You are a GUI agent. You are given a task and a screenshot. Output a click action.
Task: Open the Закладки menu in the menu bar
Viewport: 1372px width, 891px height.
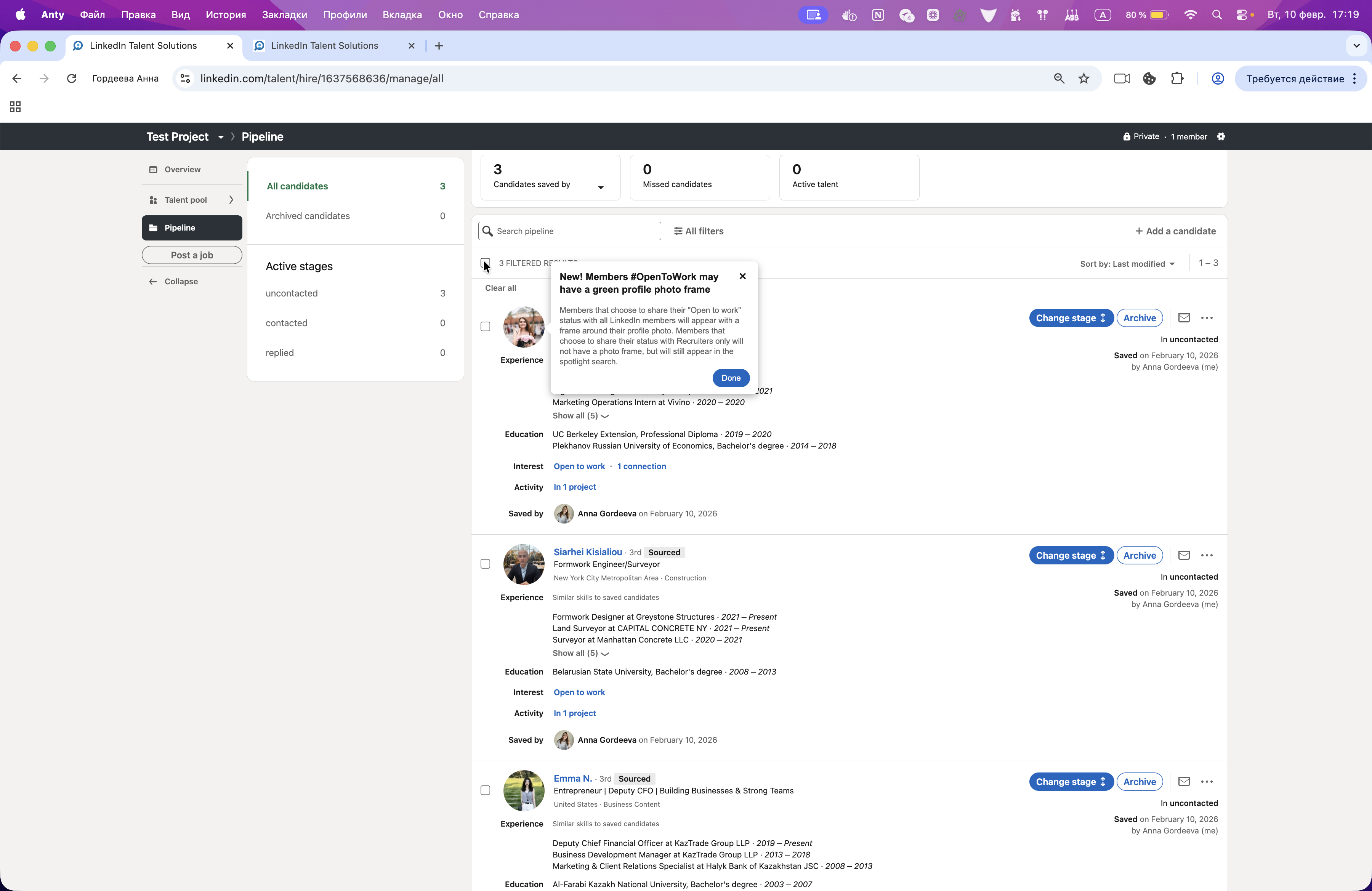point(284,15)
